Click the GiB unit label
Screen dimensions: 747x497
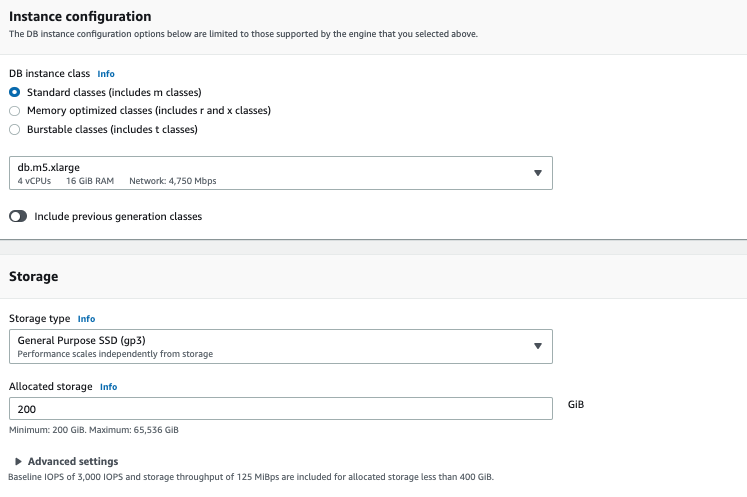pyautogui.click(x=575, y=405)
